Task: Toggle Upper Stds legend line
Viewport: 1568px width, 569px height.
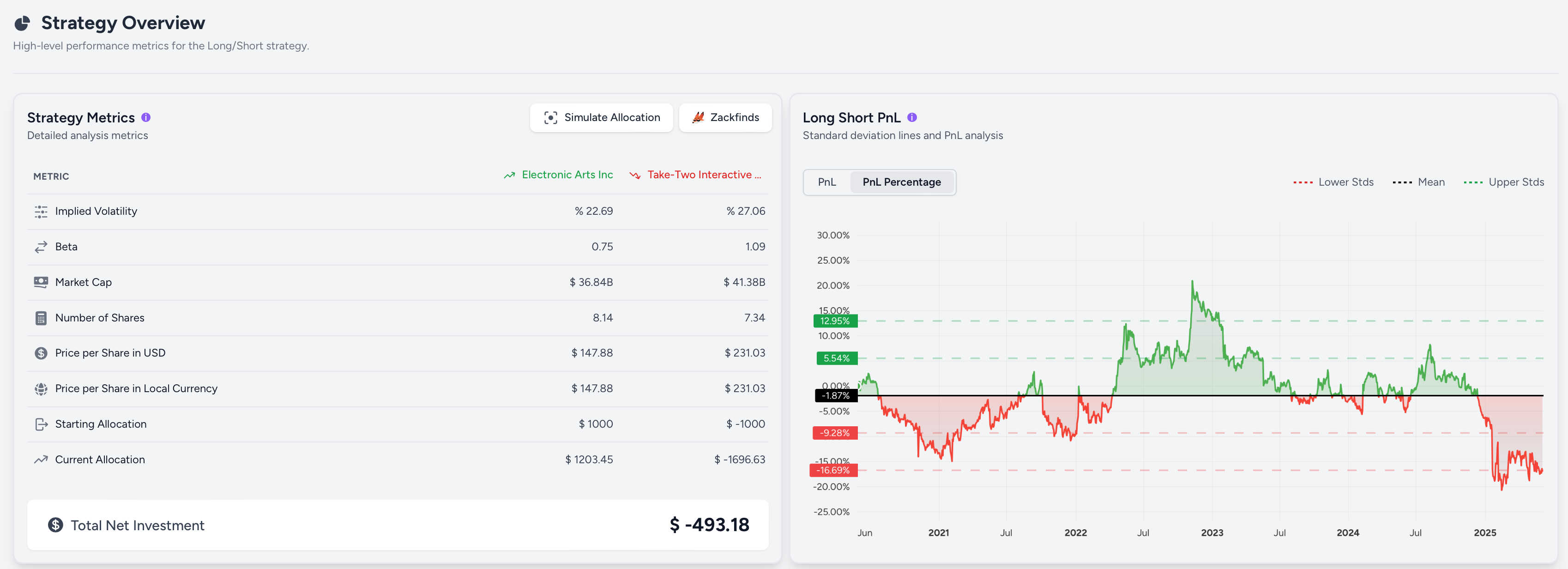Action: coord(1503,182)
